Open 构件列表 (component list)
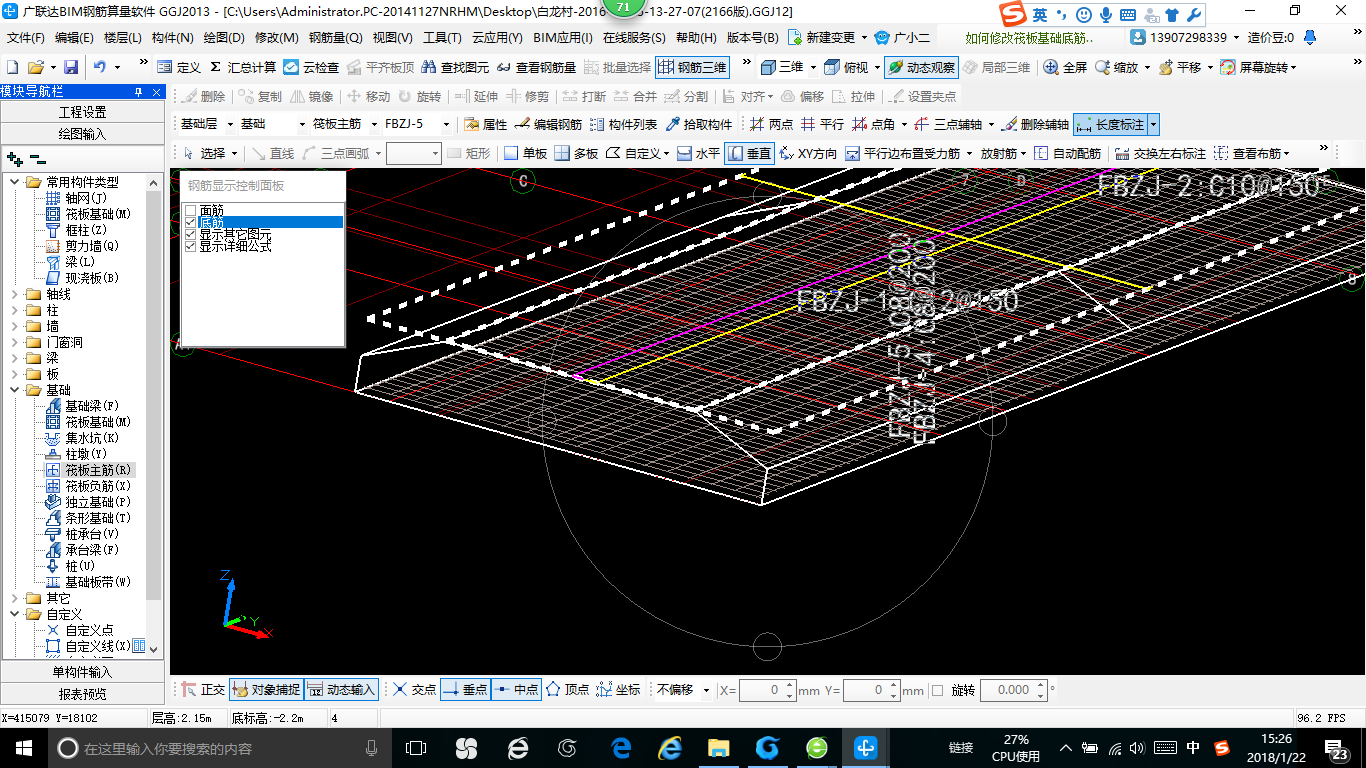The image size is (1366, 768). (x=623, y=125)
